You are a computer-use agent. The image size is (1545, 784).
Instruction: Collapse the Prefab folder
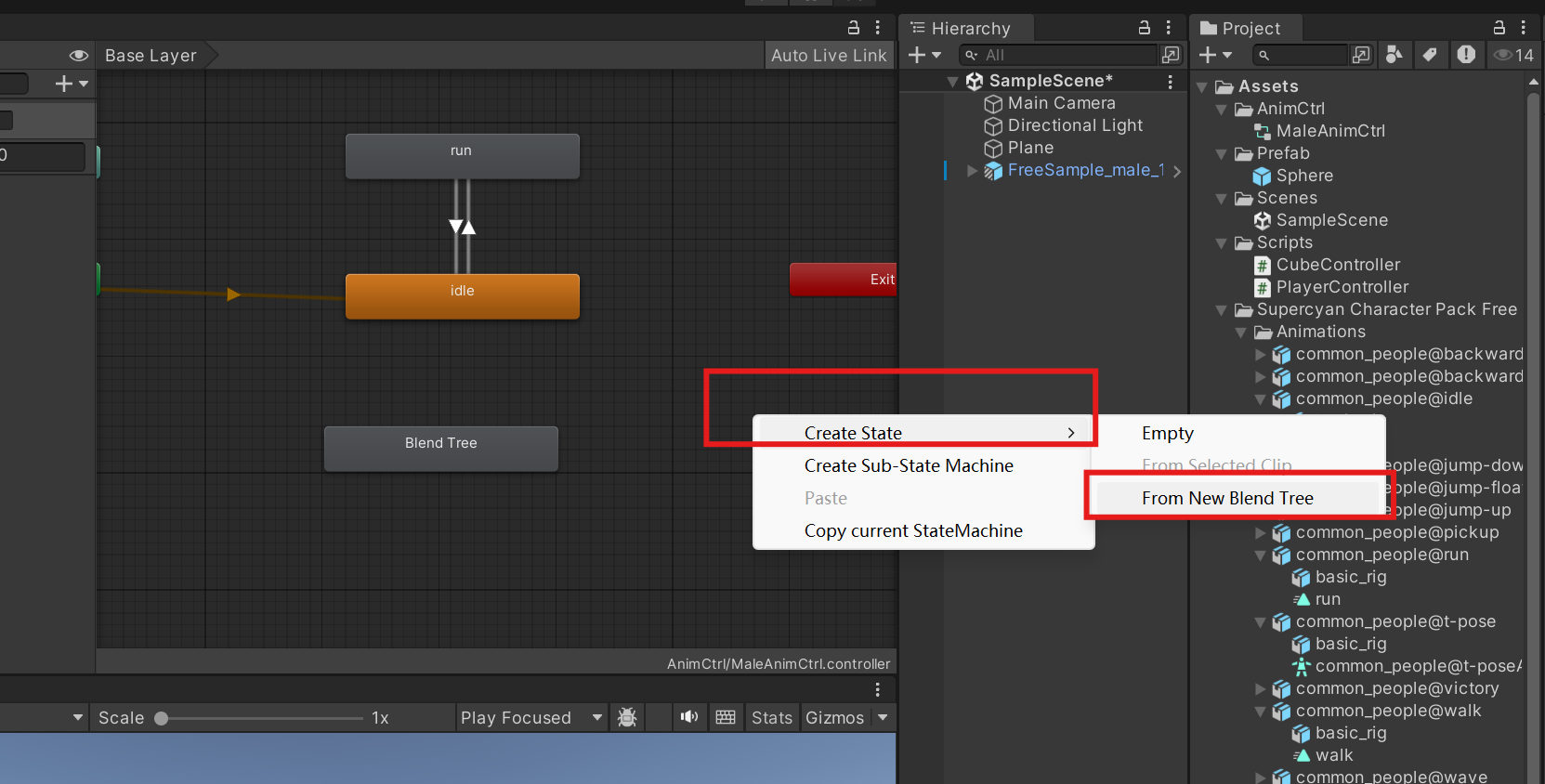point(1222,154)
